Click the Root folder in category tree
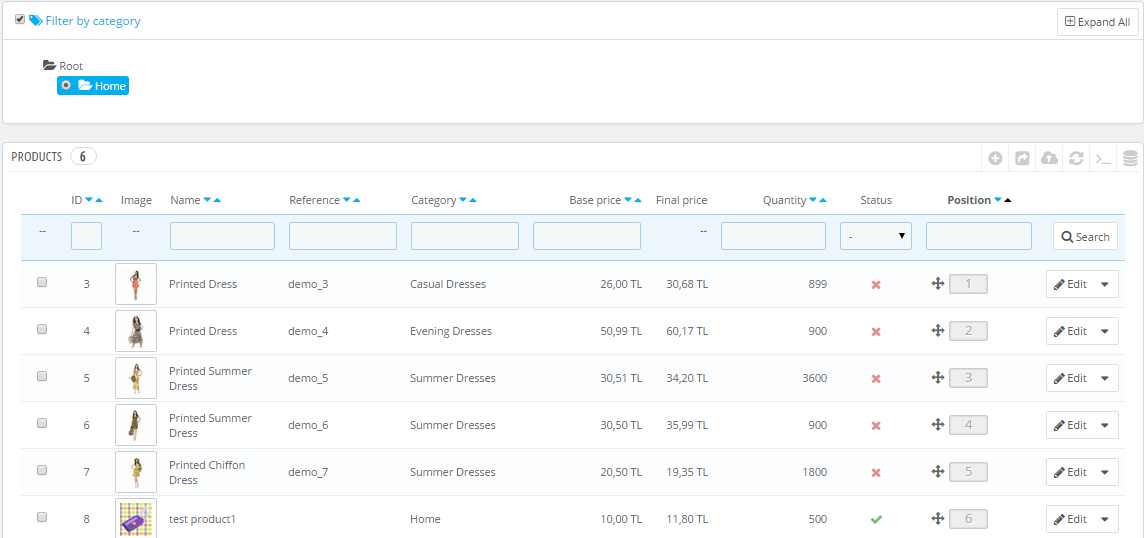1144x538 pixels. point(63,66)
